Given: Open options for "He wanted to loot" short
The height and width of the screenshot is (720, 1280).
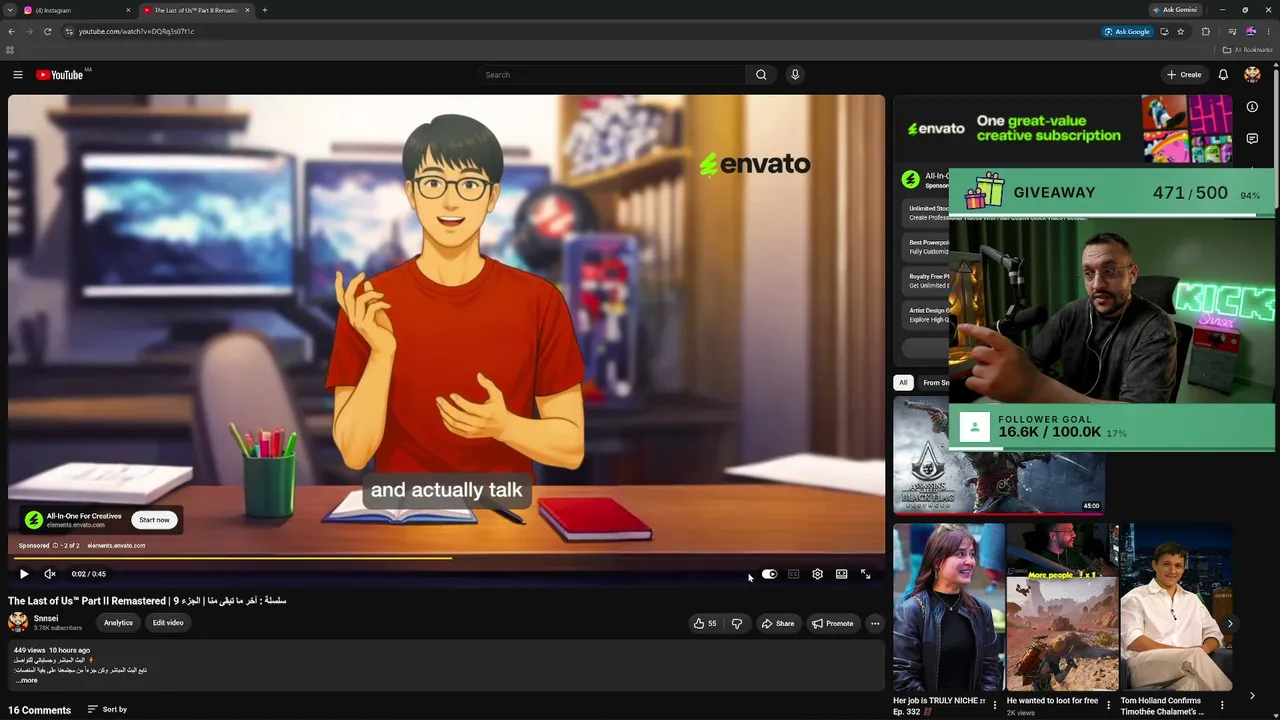Looking at the screenshot, I should click(x=1108, y=706).
